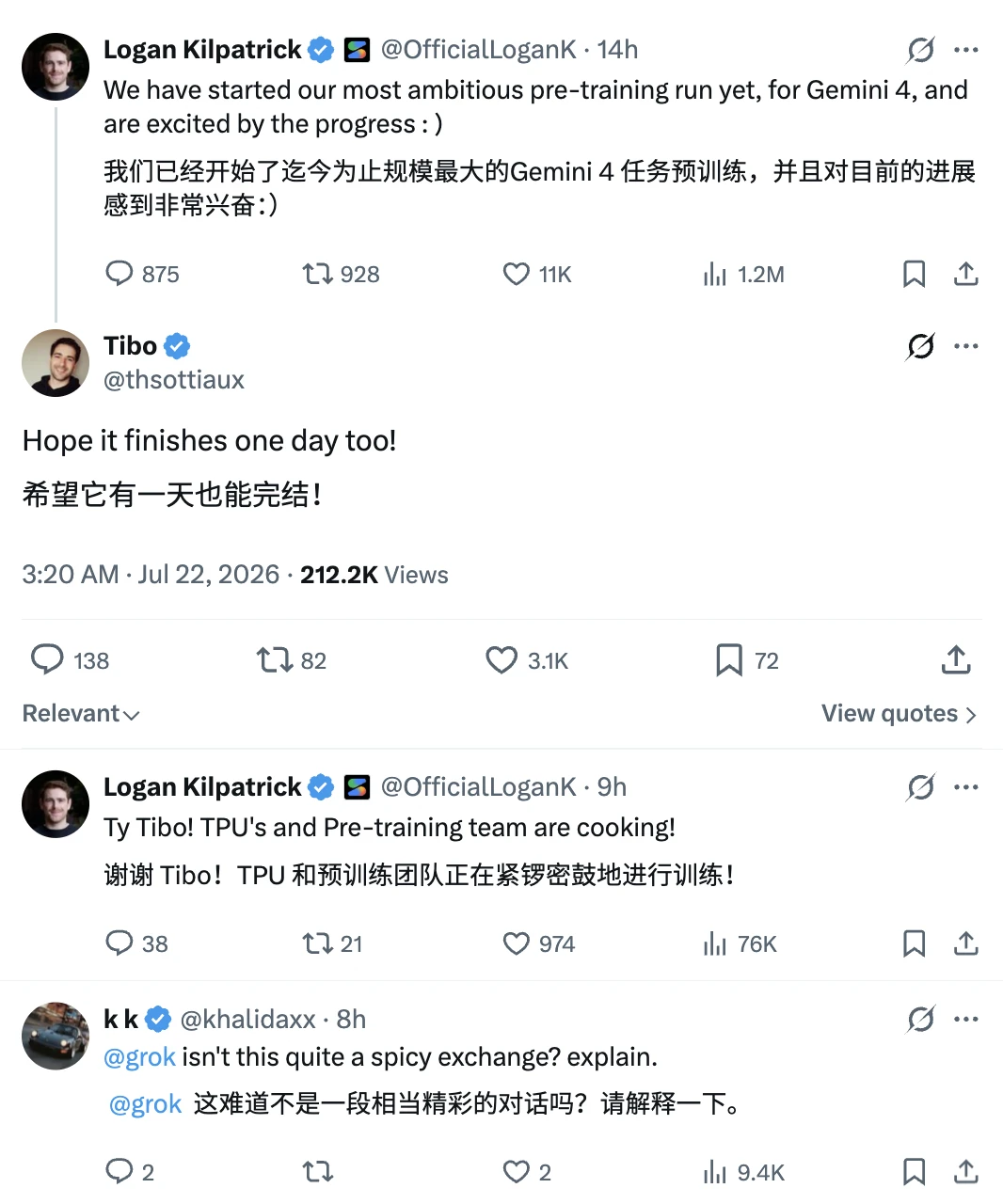Open Grok icon on Logan's 9h reply
The height and width of the screenshot is (1204, 1003).
921,787
